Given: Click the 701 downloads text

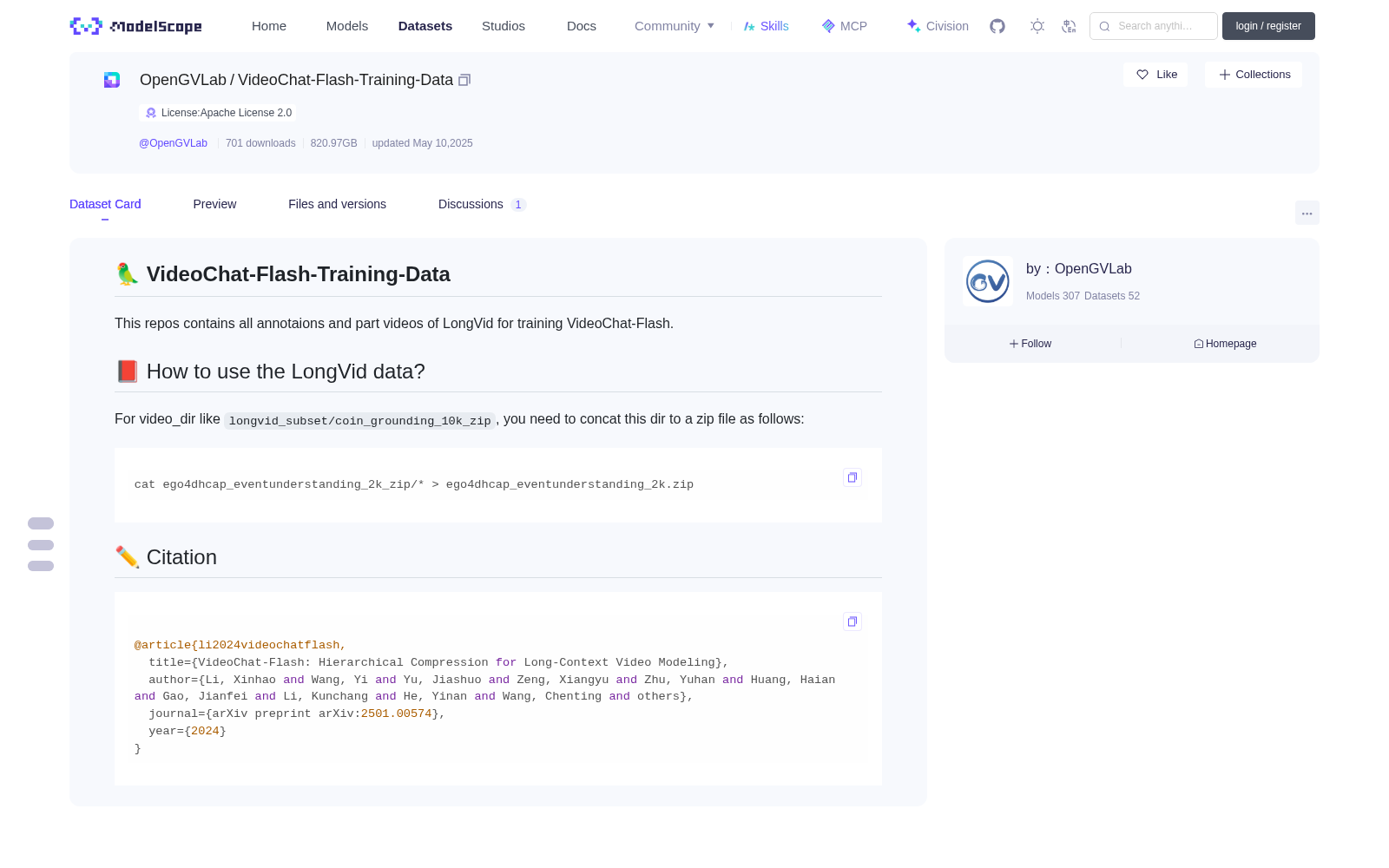Looking at the screenshot, I should pyautogui.click(x=260, y=143).
